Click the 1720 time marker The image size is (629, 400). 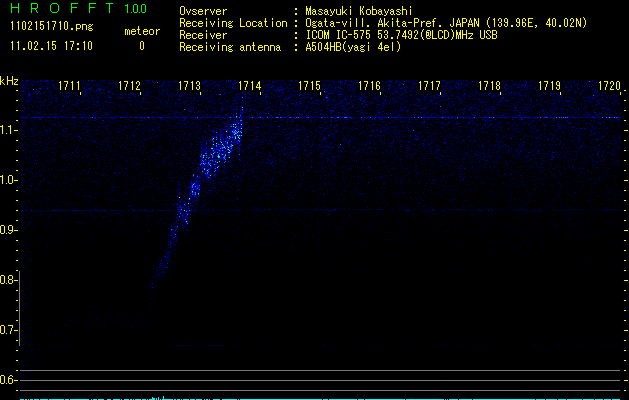pos(609,87)
